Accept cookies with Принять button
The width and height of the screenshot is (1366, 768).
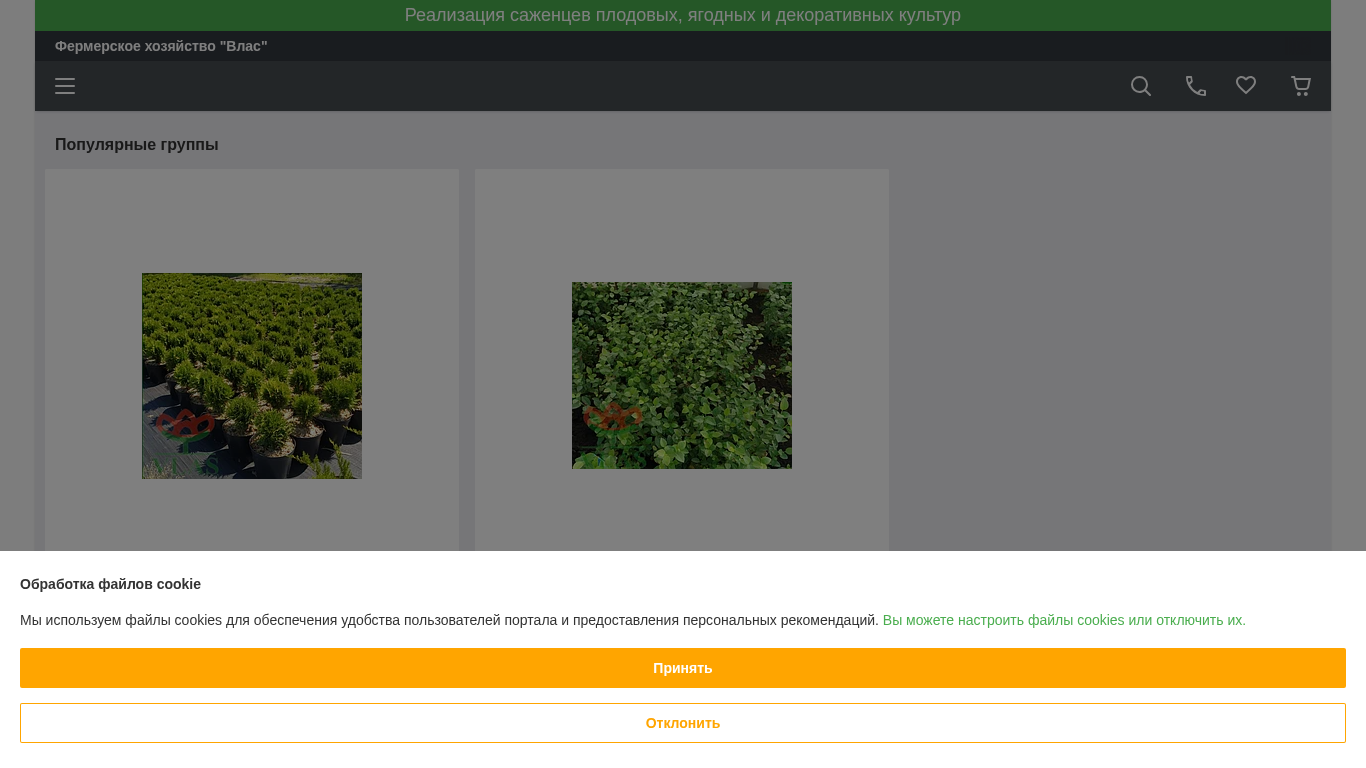point(683,668)
